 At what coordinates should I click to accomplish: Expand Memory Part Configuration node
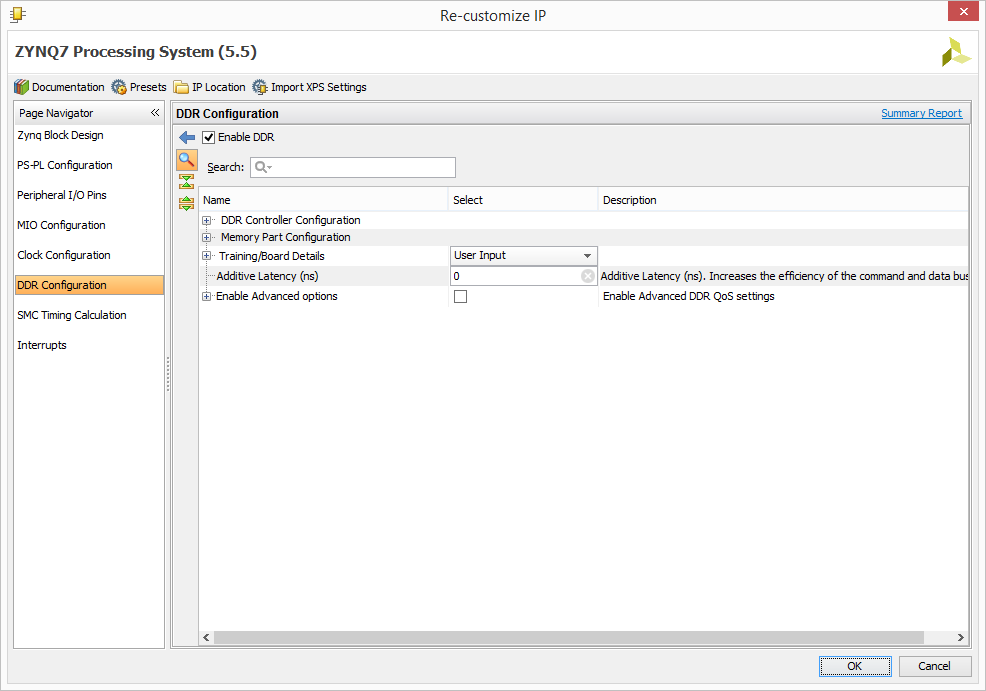click(x=206, y=238)
